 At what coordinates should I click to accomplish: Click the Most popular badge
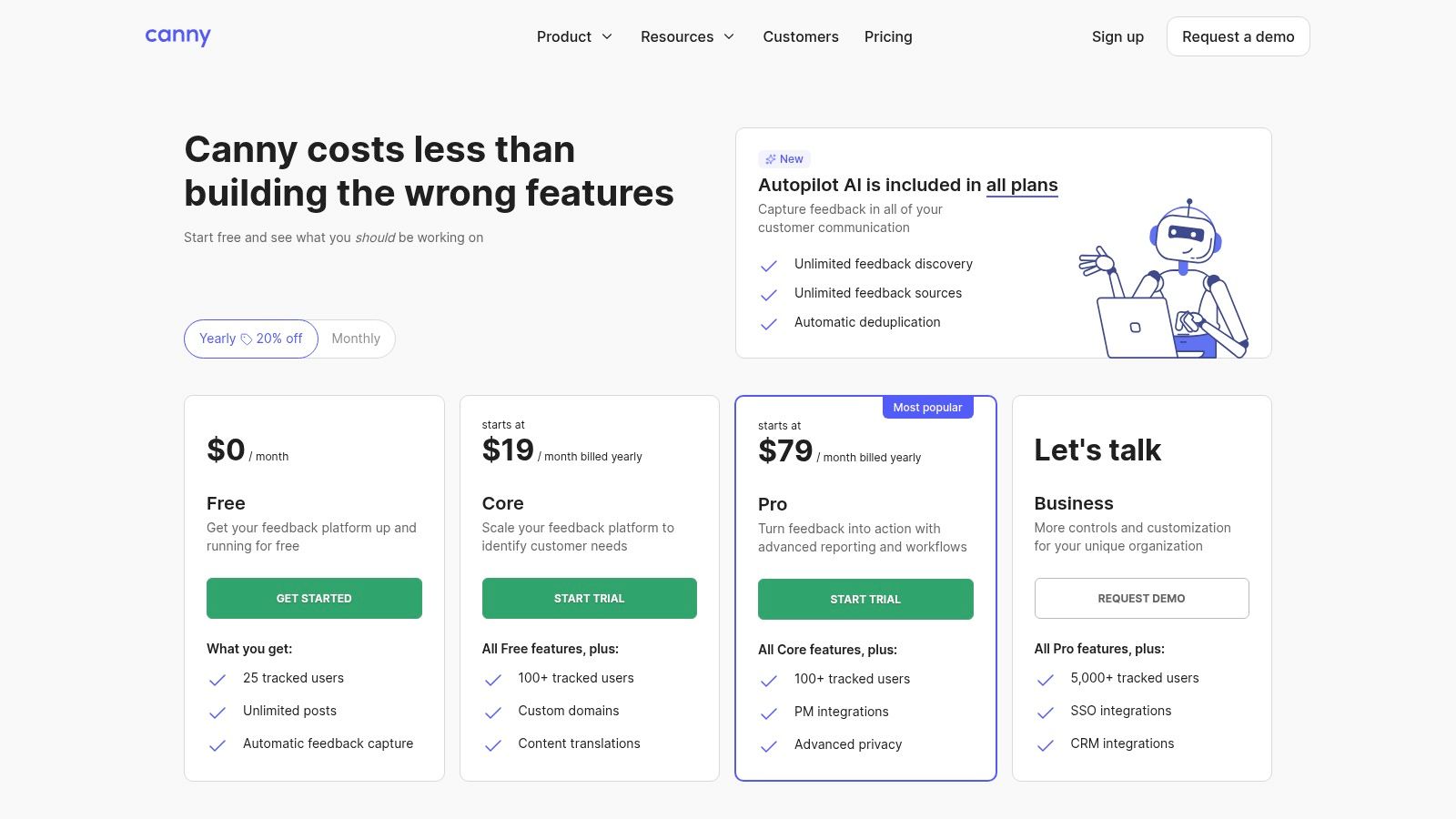[927, 408]
